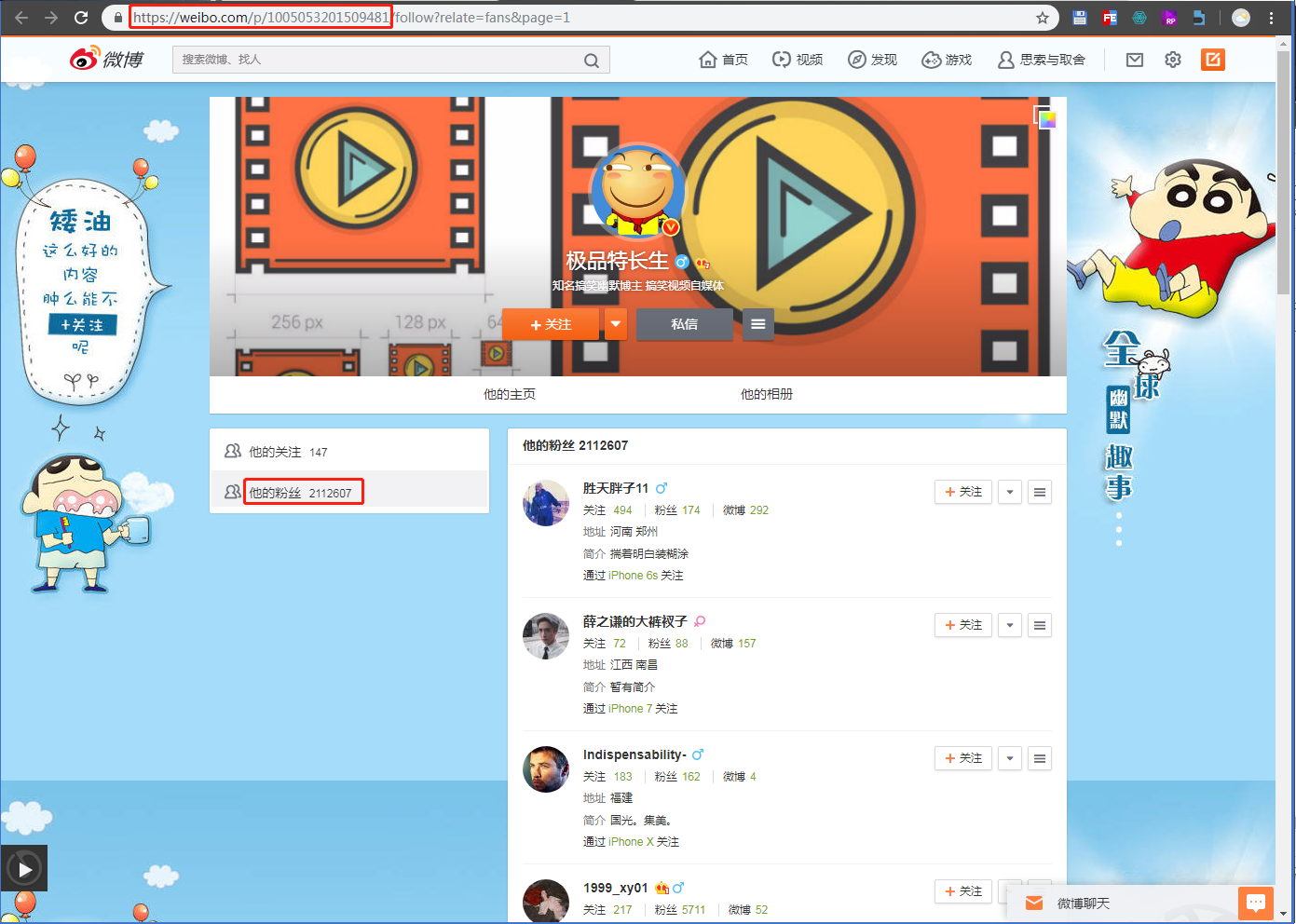This screenshot has width=1296, height=924.
Task: Follow Indispensability- with the +关注 button
Action: tap(963, 758)
